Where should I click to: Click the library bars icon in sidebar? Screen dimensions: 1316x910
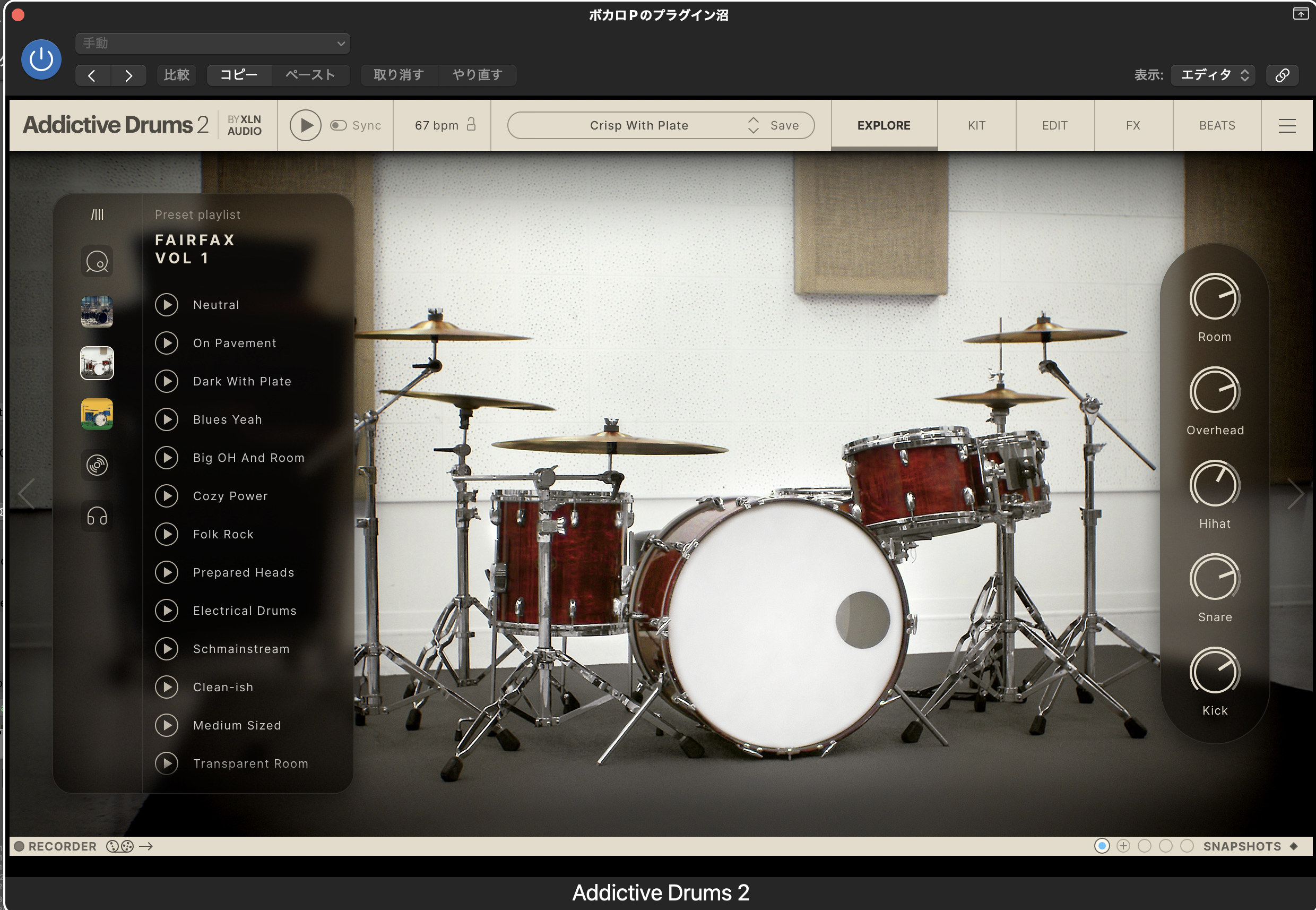98,215
